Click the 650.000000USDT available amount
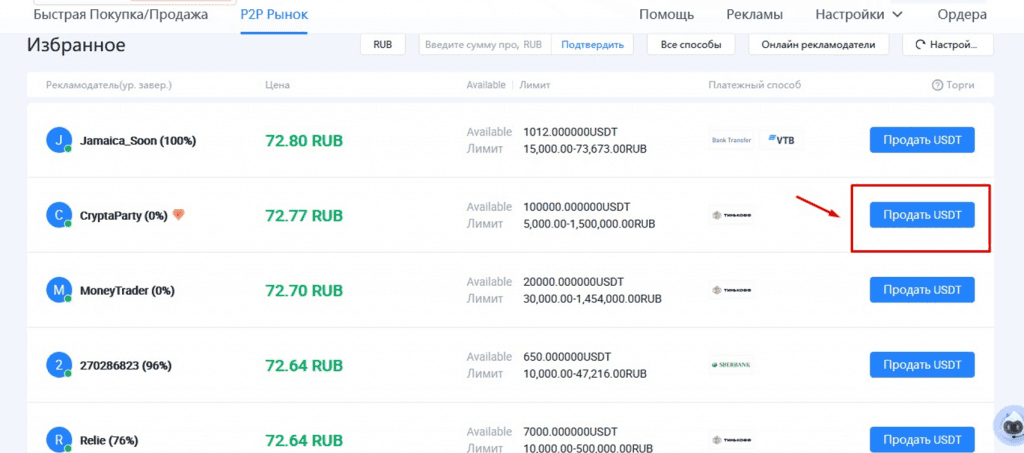Viewport: 1024px width, 453px height. coord(567,357)
